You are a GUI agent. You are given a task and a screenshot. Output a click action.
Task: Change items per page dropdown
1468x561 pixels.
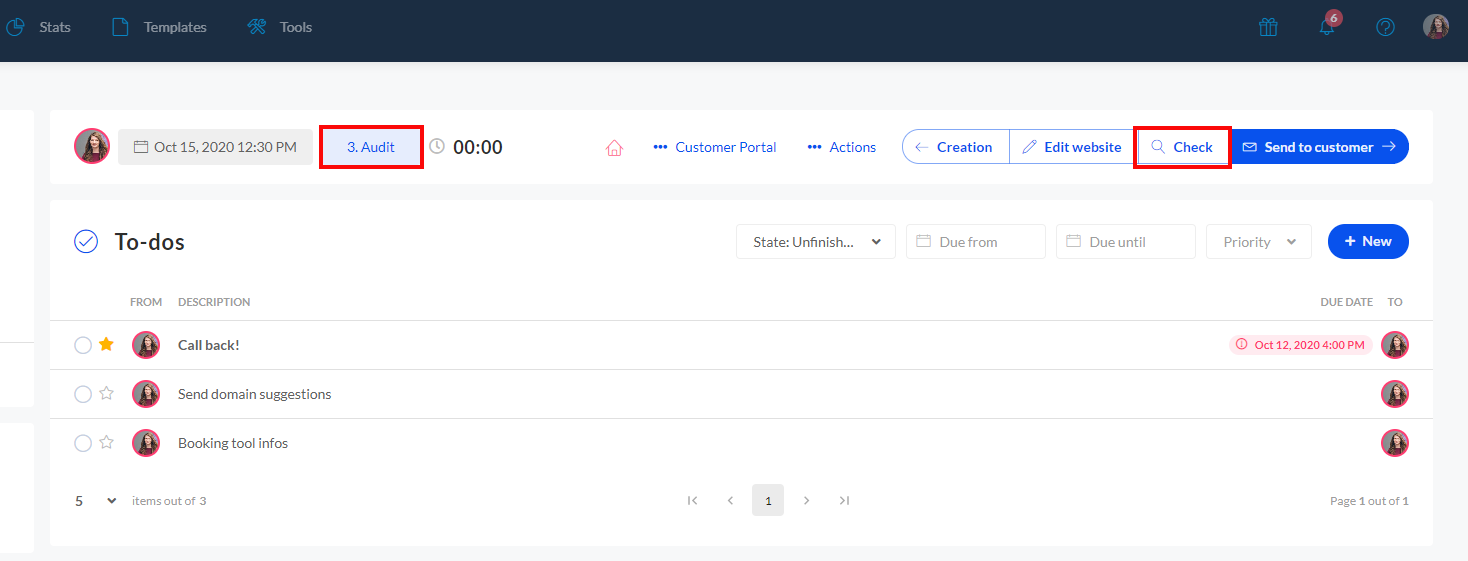coord(95,501)
